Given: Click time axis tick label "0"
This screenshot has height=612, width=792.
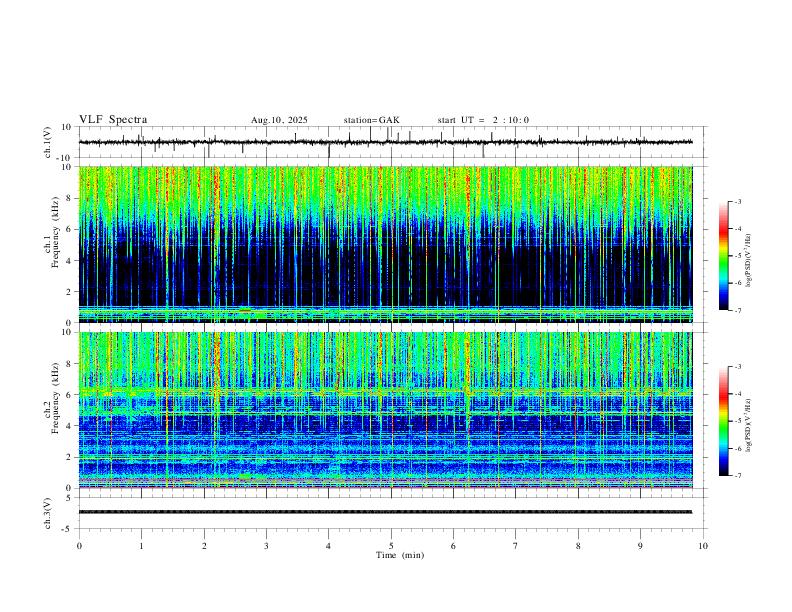Looking at the screenshot, I should click(79, 546).
